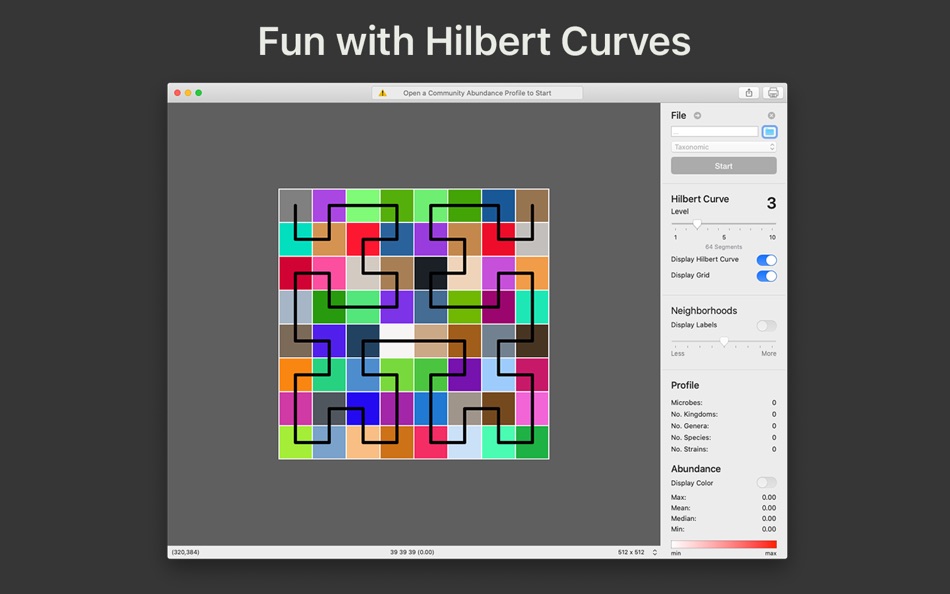The height and width of the screenshot is (594, 950).
Task: Click the 512 x 512 size stepper arrows
Action: pos(654,552)
